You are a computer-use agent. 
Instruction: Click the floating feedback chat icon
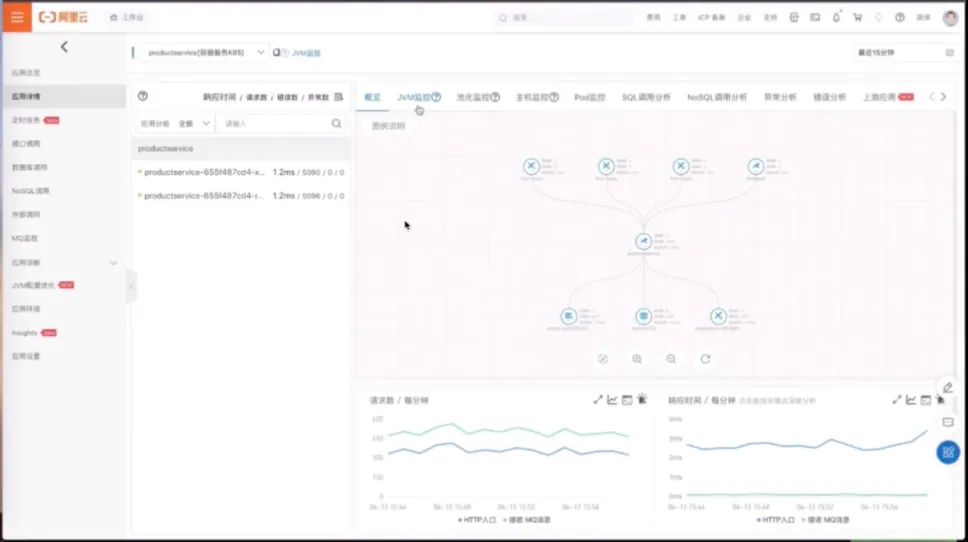pos(948,422)
